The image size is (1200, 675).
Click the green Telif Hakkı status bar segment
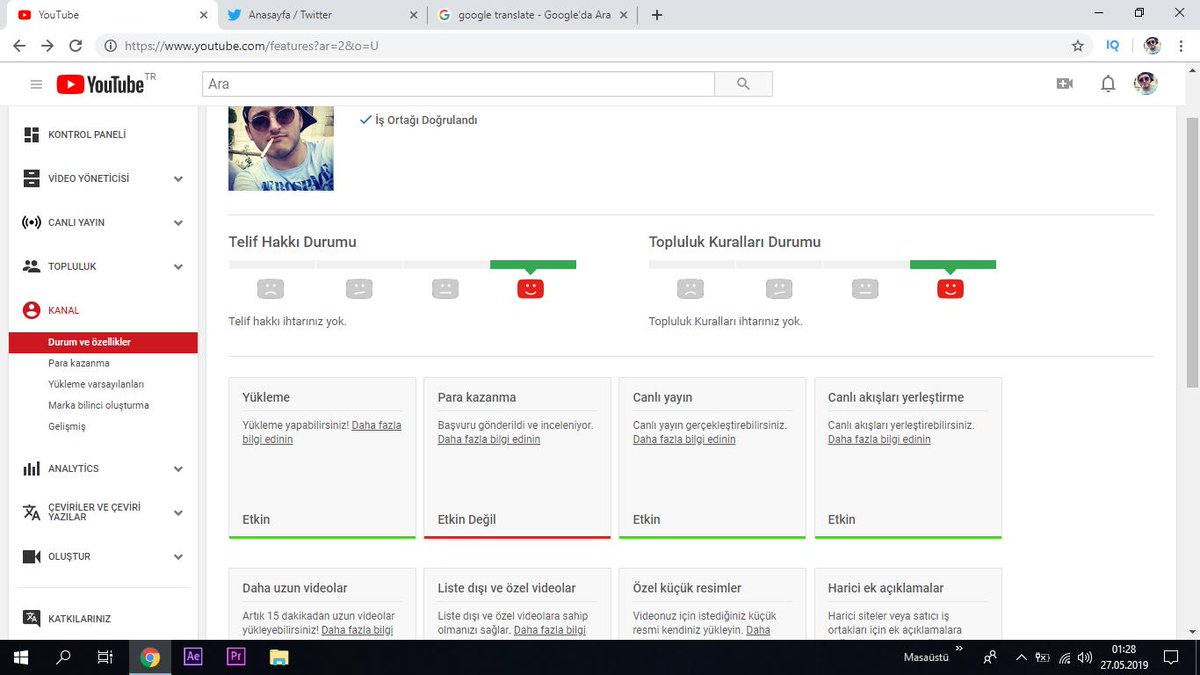coord(533,264)
